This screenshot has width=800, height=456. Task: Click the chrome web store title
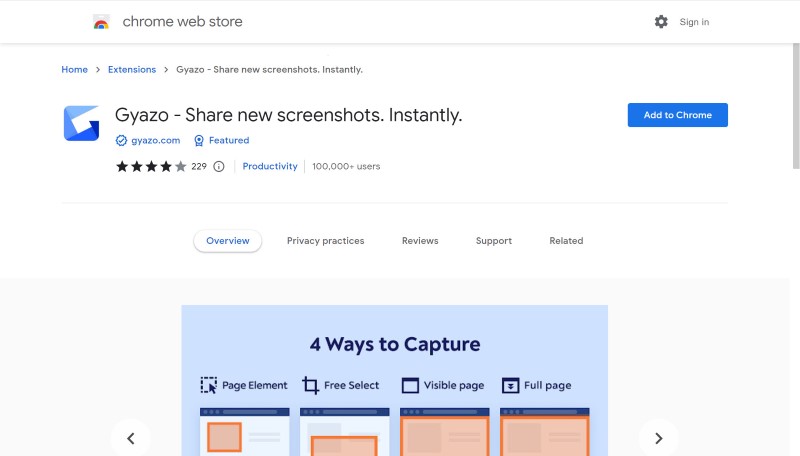point(182,21)
